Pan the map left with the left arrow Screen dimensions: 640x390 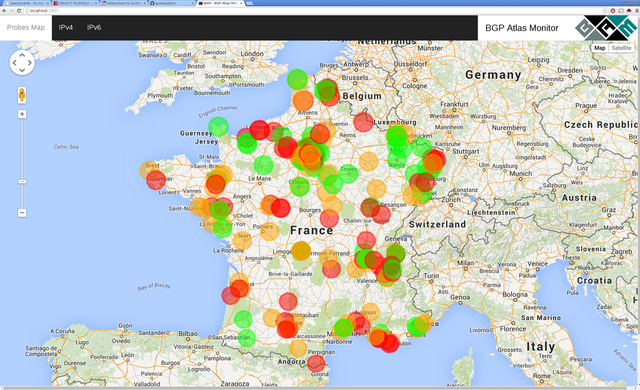point(14,62)
